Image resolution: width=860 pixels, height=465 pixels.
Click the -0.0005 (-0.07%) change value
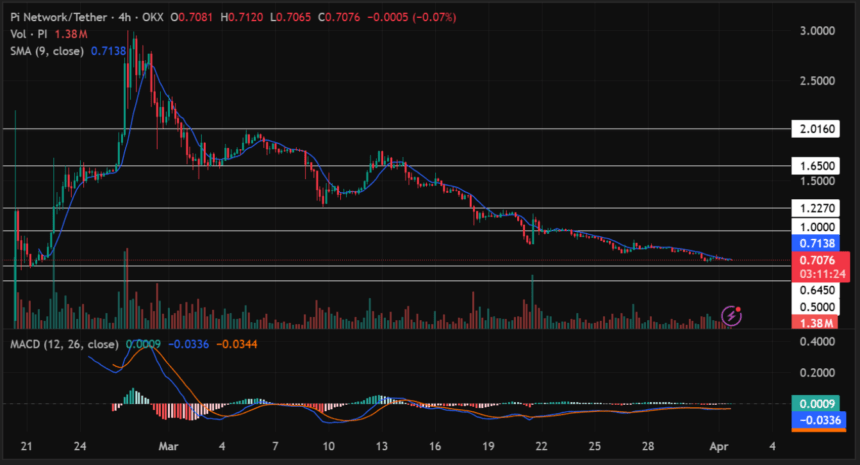pyautogui.click(x=411, y=17)
